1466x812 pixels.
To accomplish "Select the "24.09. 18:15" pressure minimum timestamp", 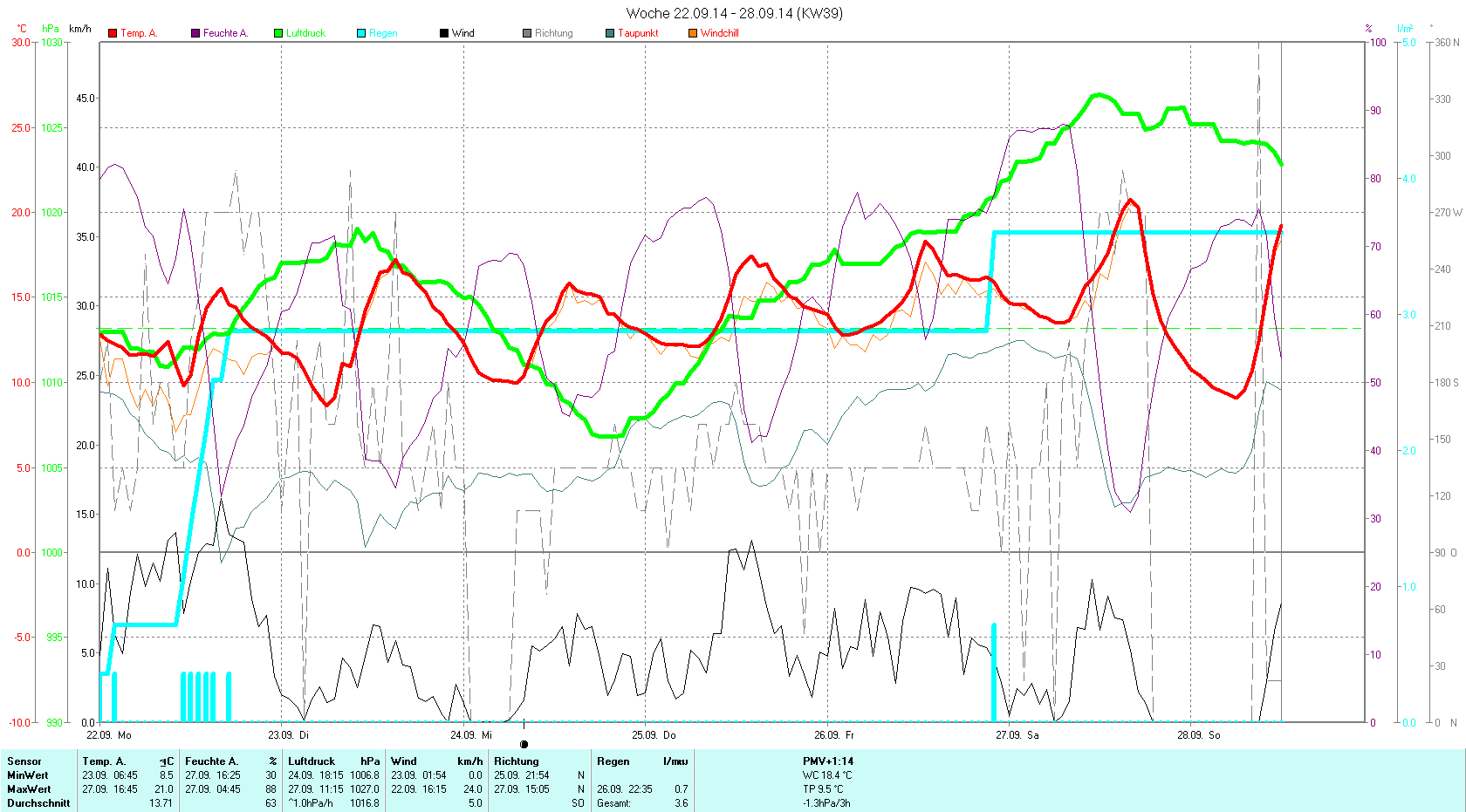I will [316, 775].
